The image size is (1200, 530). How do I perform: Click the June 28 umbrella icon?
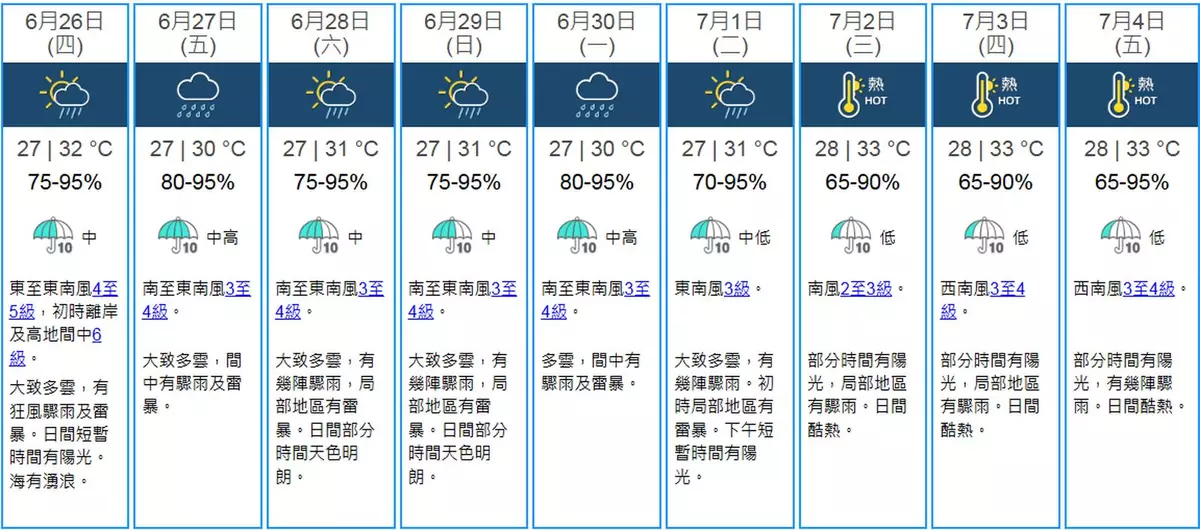point(318,237)
